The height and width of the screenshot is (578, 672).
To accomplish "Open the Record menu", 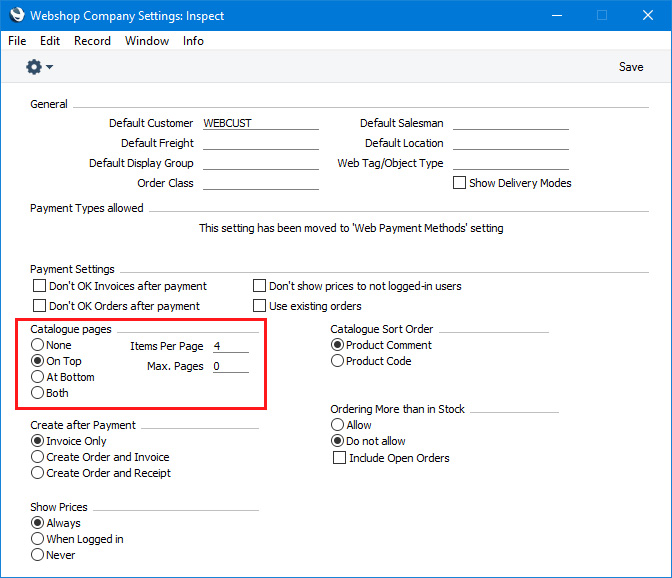I will click(x=92, y=41).
